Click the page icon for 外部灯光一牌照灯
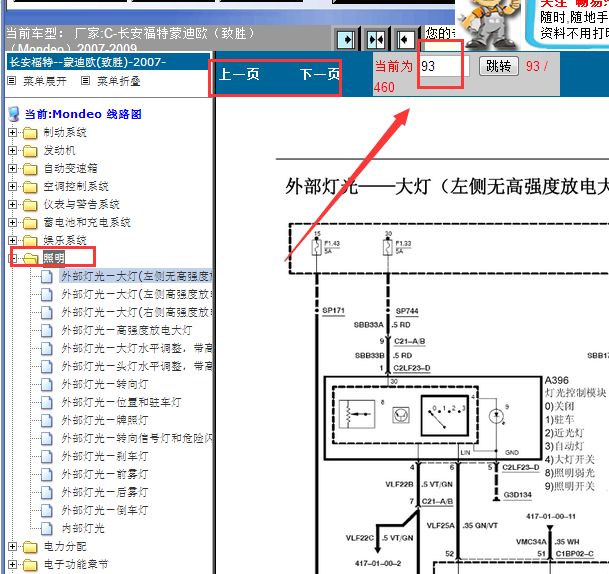The height and width of the screenshot is (574, 609). 47,420
